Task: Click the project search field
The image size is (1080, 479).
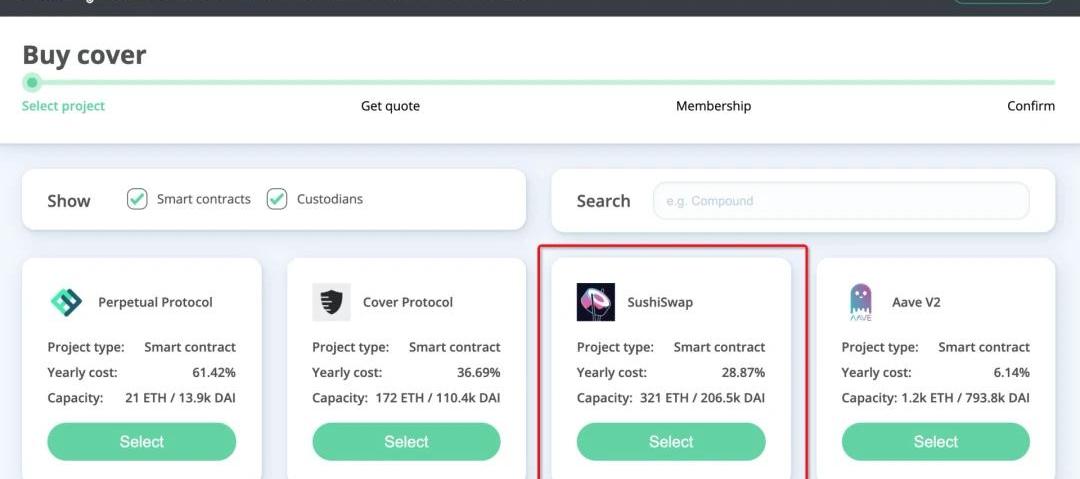Action: [841, 201]
